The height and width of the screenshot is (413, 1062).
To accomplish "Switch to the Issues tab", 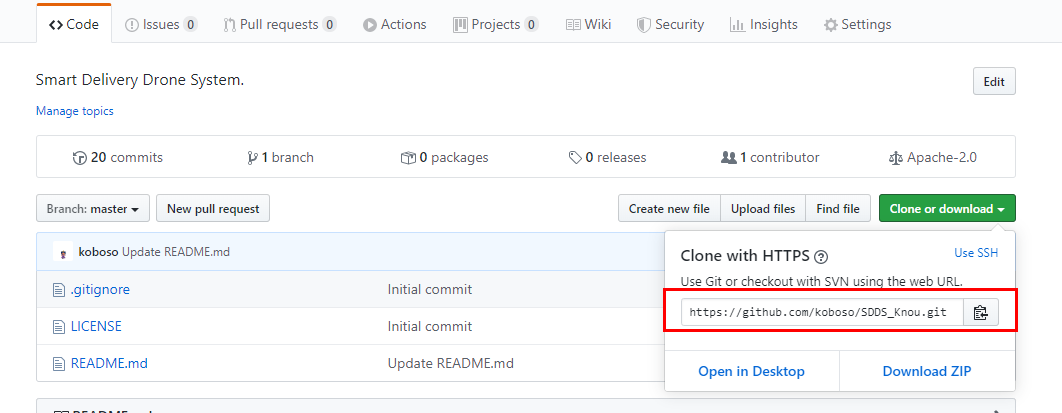I will click(x=161, y=25).
